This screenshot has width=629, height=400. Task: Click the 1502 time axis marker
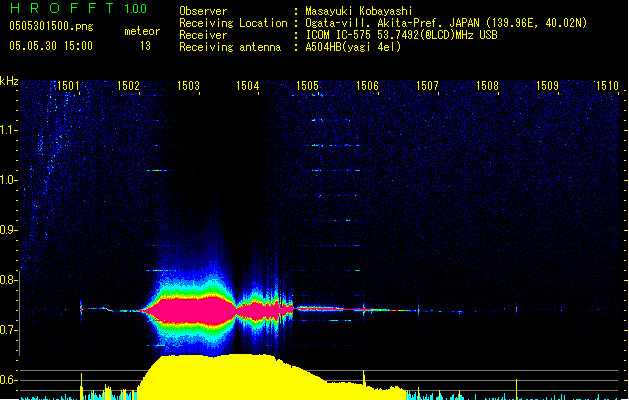tap(128, 86)
